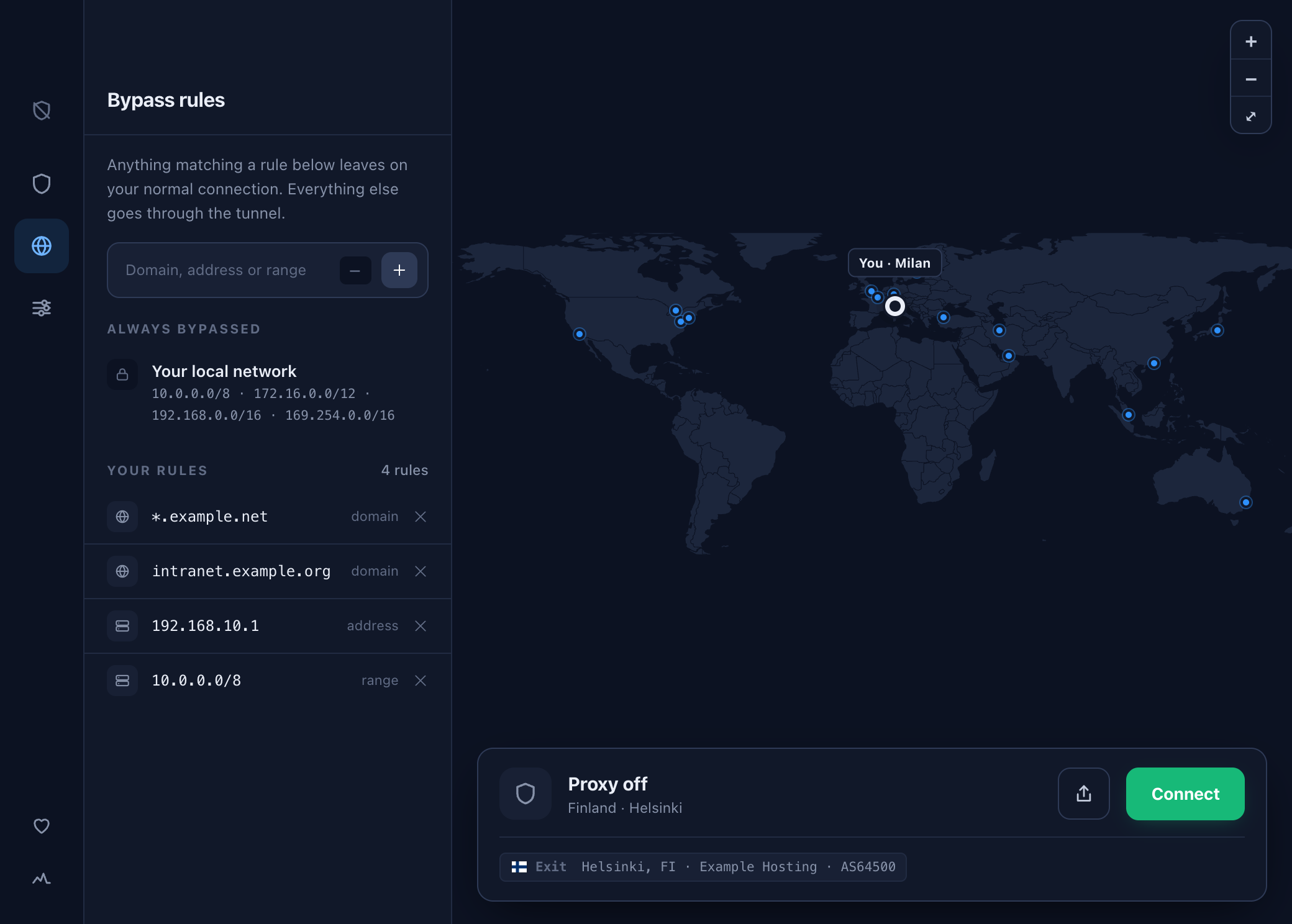Click the shield icon beside Proxy off
Image resolution: width=1292 pixels, height=924 pixels.
(x=525, y=794)
